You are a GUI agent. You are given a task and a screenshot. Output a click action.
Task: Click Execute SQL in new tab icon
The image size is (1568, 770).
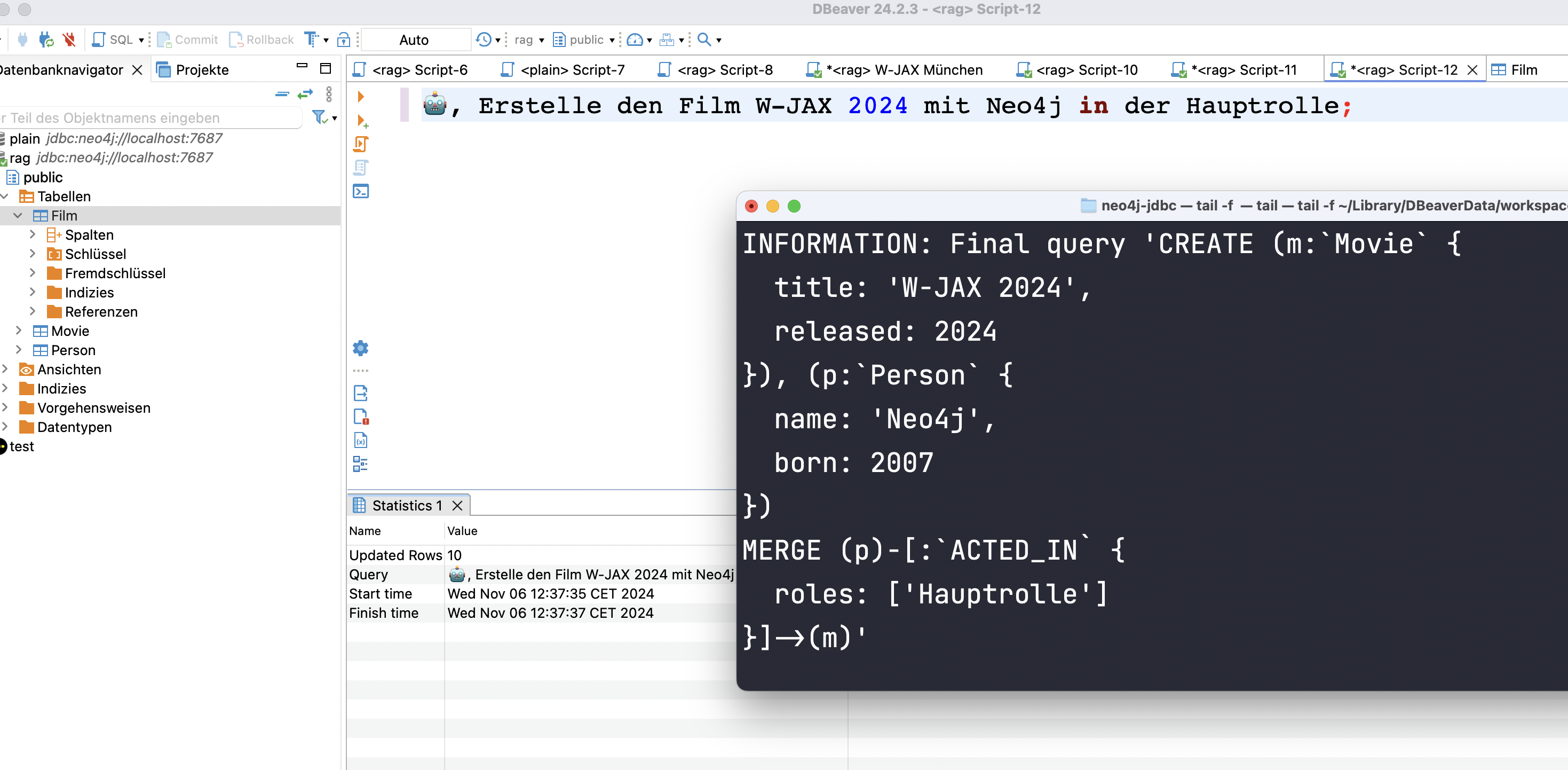point(362,121)
